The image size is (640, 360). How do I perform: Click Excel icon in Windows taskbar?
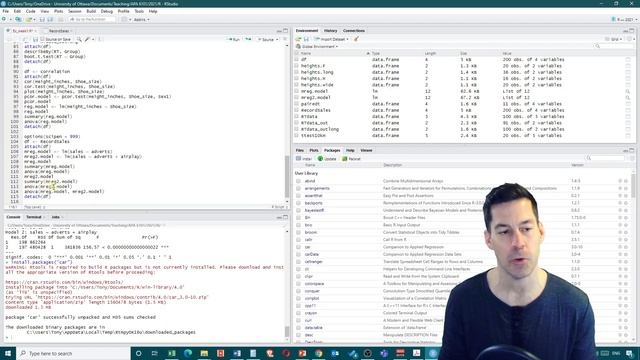171,353
